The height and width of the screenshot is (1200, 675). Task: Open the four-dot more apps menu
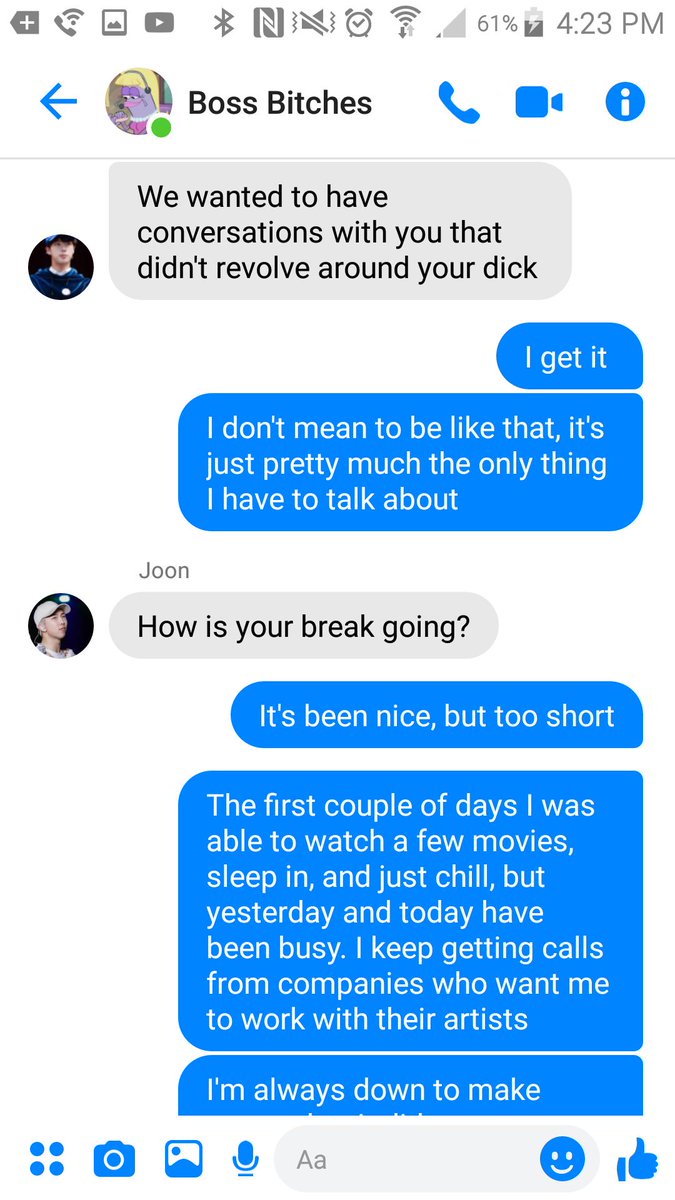(46, 1159)
